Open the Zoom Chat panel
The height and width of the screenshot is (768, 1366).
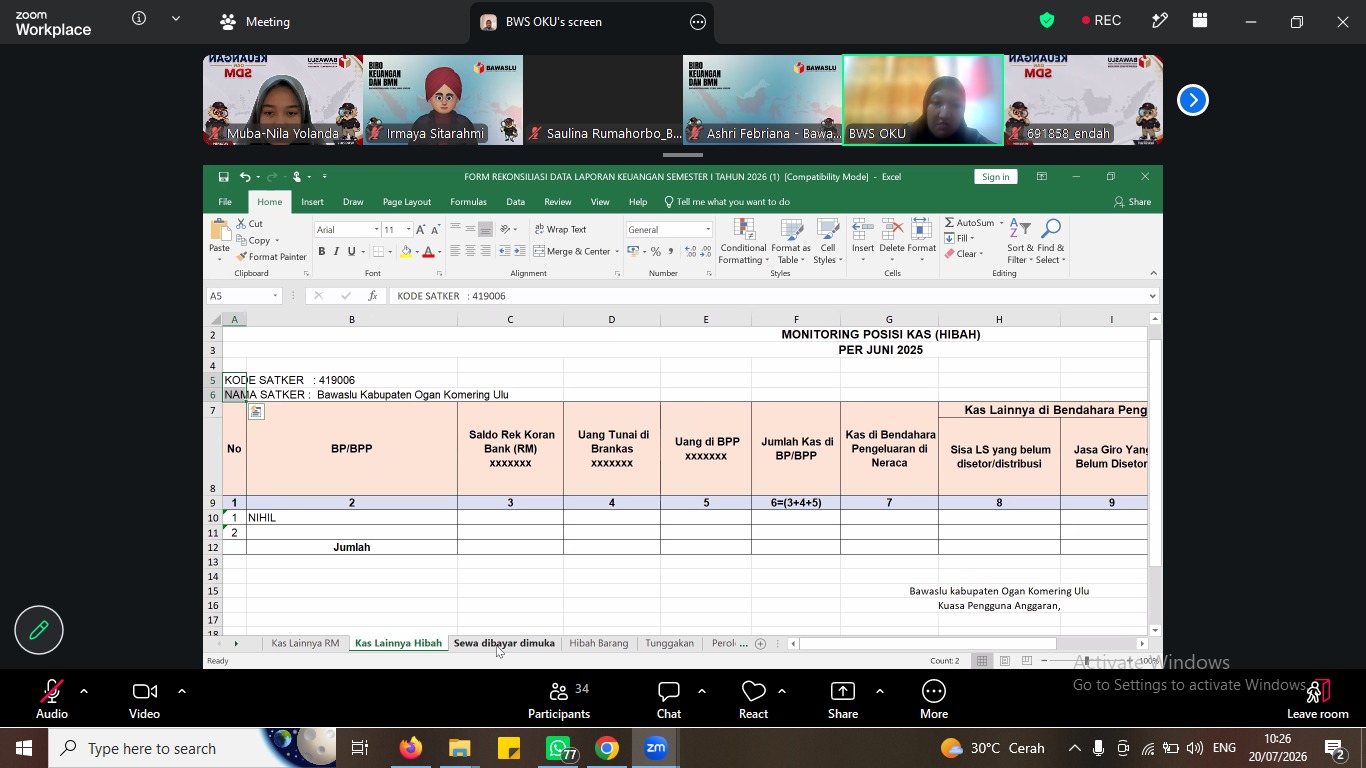(x=669, y=700)
